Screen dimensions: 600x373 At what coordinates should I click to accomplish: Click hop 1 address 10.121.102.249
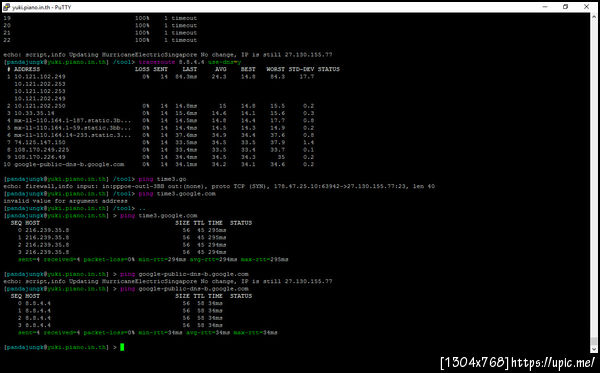tap(40, 77)
